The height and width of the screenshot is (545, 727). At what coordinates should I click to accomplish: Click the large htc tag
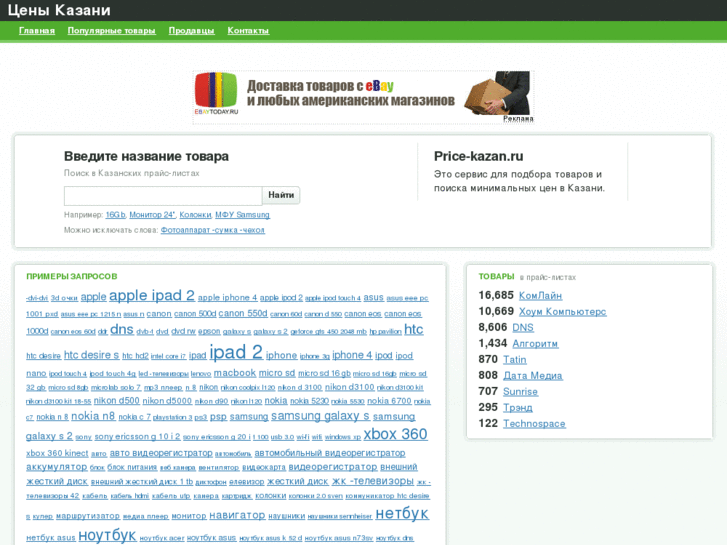pos(414,329)
